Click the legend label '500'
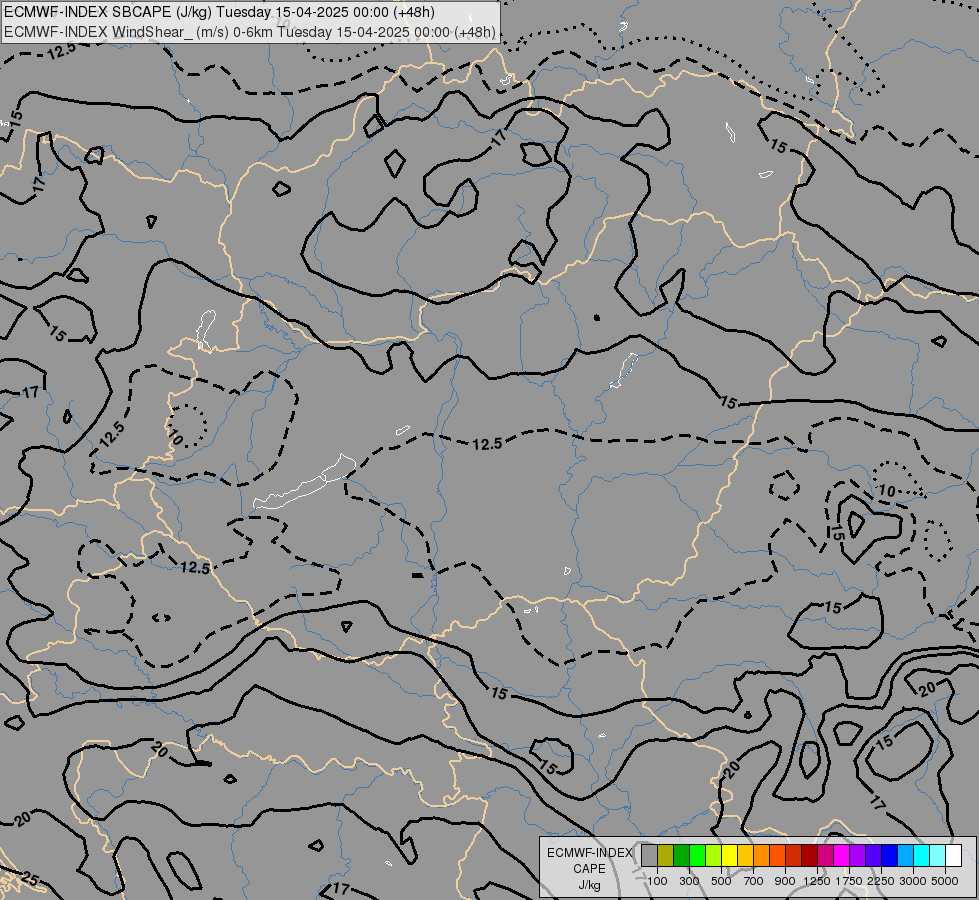The height and width of the screenshot is (900, 979). [x=721, y=881]
